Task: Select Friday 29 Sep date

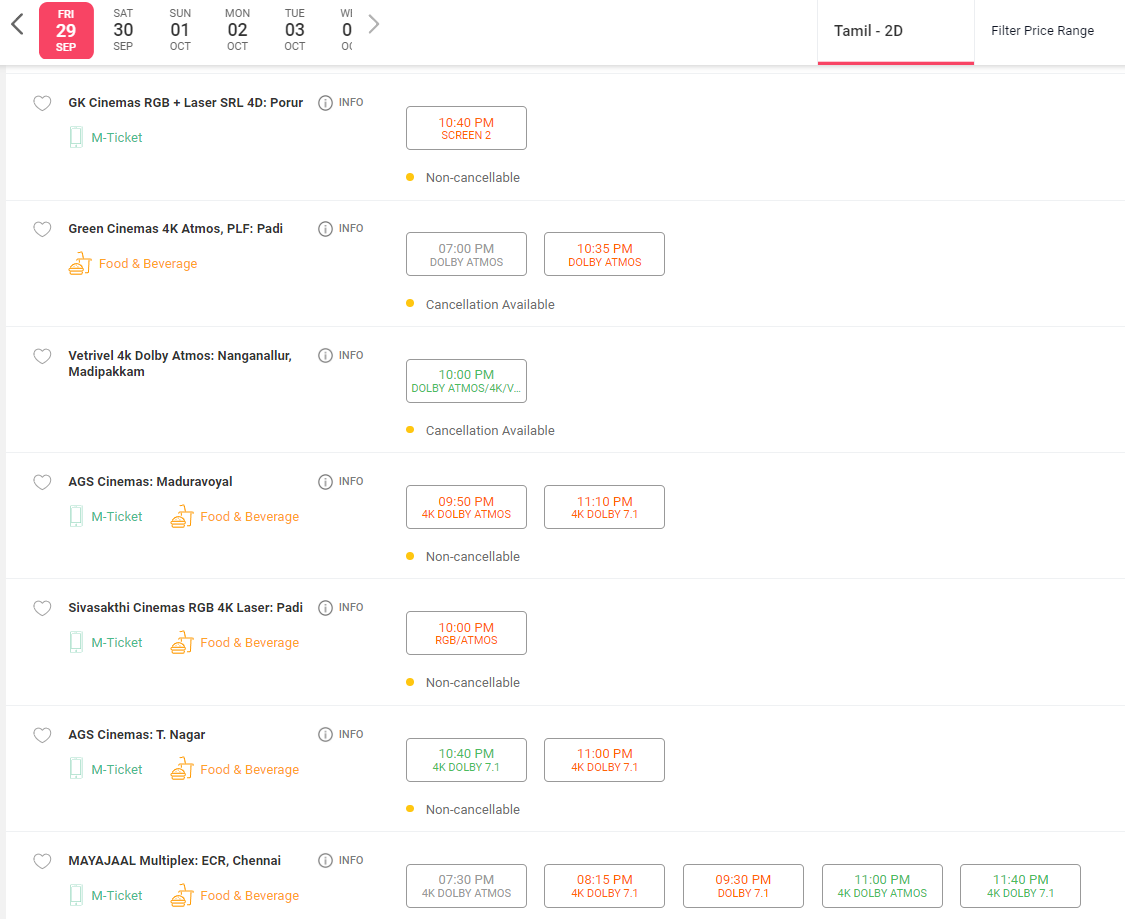Action: tap(66, 30)
